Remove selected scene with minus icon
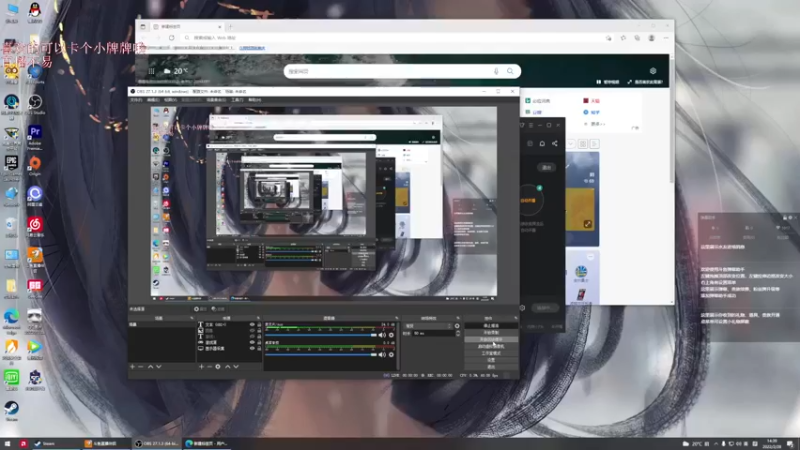Screen dimensions: 800x450 141,367
